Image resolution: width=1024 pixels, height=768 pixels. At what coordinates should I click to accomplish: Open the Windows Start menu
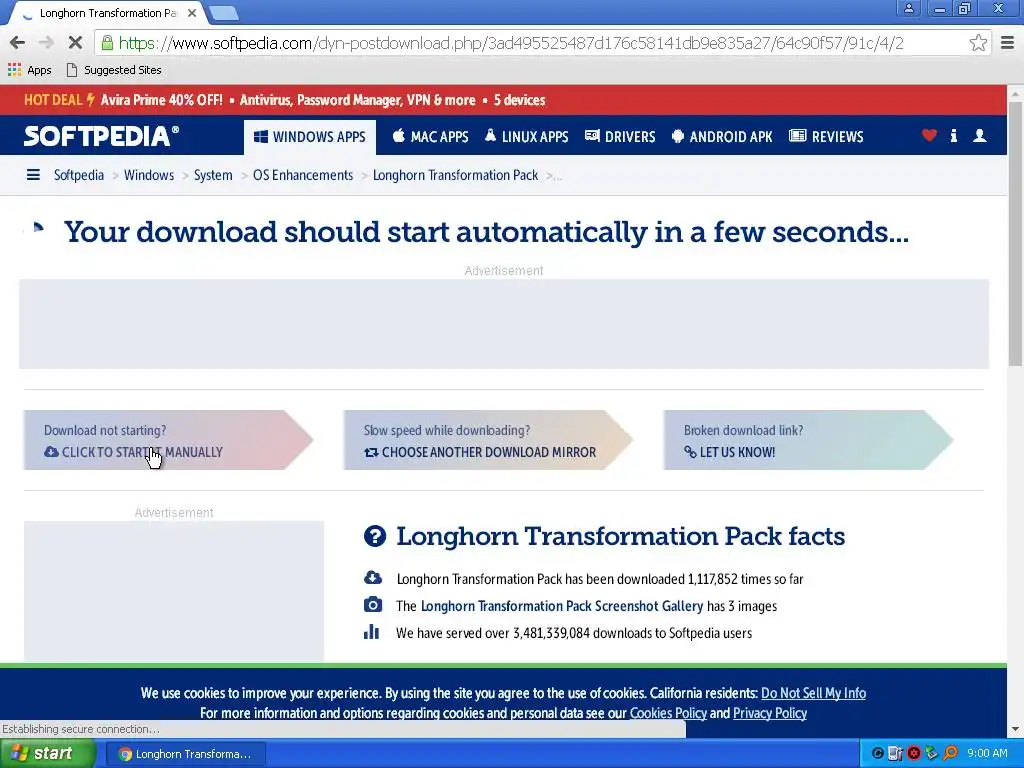(x=47, y=754)
